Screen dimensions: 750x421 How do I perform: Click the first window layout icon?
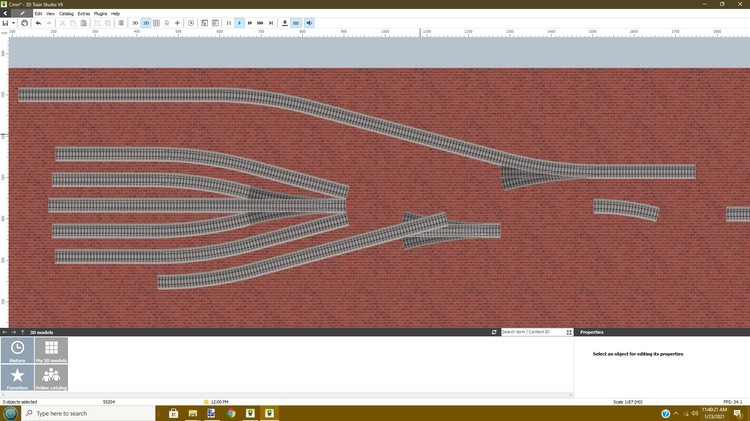point(204,23)
